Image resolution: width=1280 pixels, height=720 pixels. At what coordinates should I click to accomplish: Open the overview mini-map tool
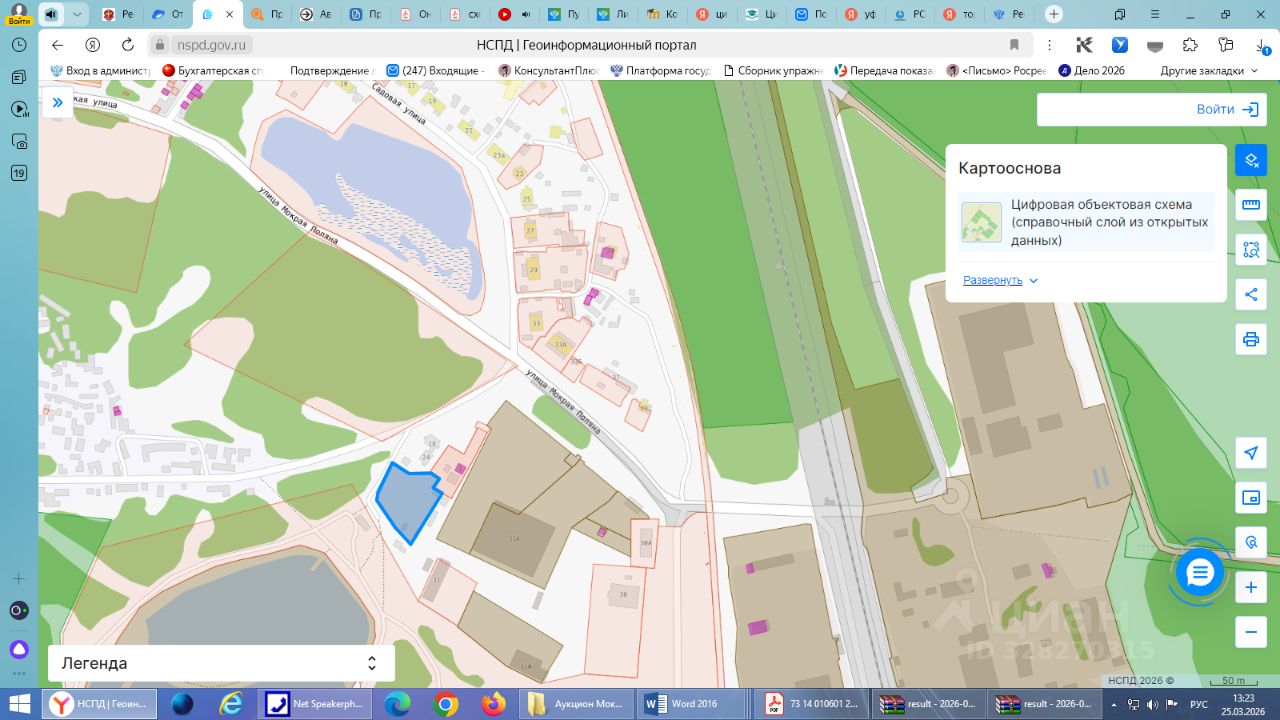pos(1251,498)
